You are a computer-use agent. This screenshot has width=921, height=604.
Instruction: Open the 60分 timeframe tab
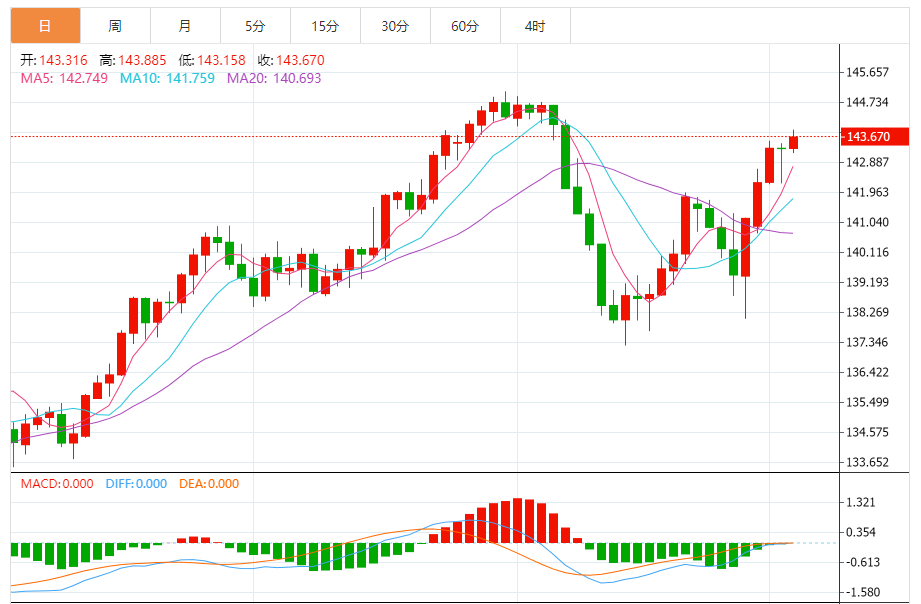click(465, 26)
